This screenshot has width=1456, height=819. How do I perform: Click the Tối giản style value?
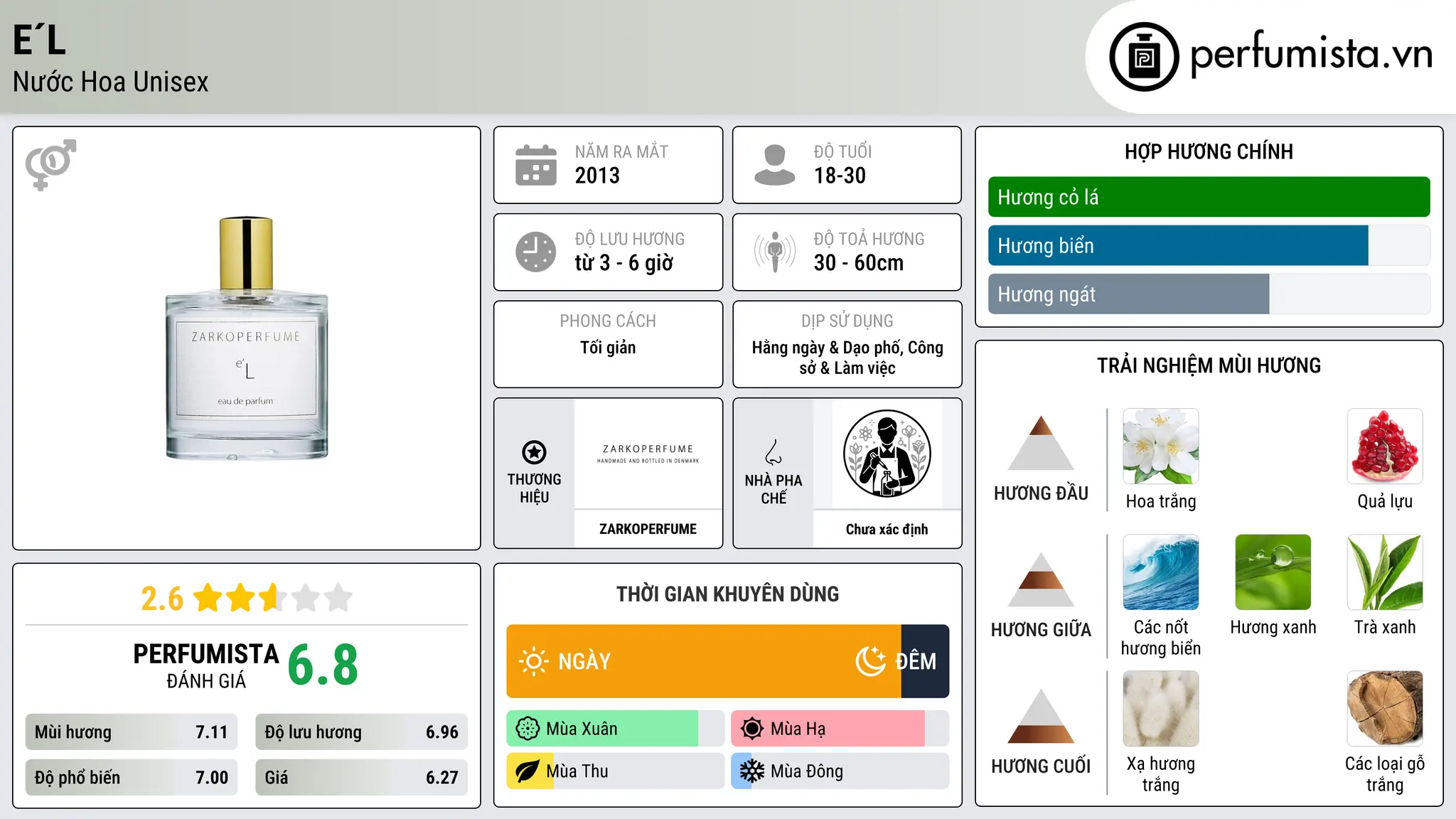[608, 348]
